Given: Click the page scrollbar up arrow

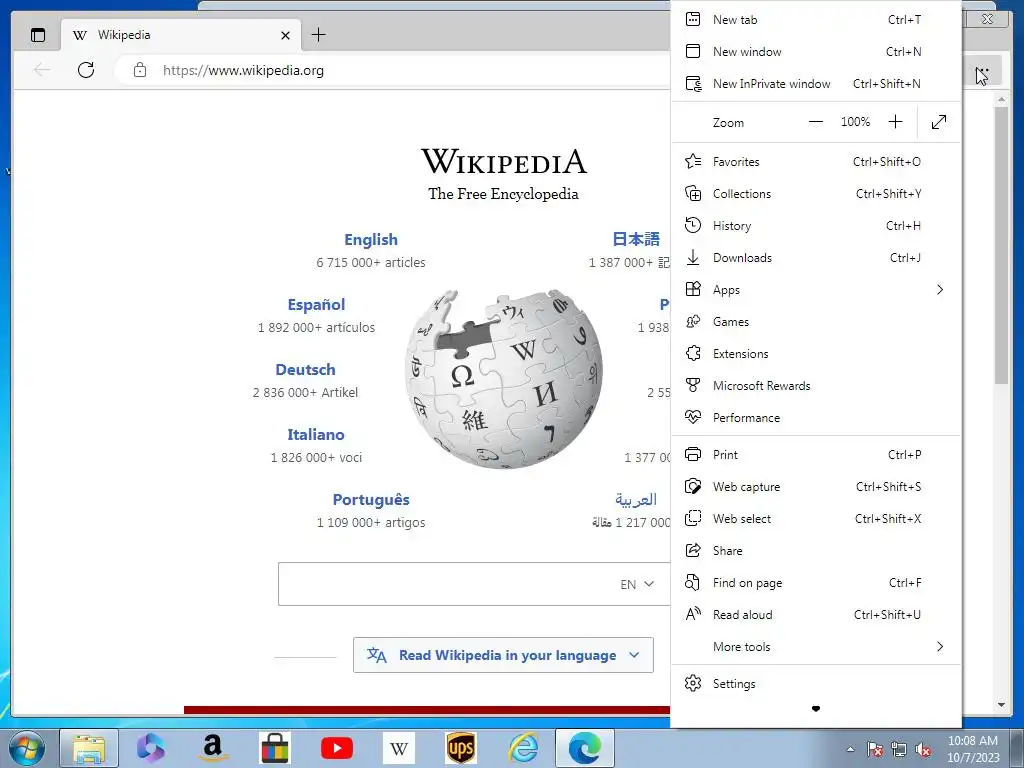Looking at the screenshot, I should pyautogui.click(x=1001, y=99).
